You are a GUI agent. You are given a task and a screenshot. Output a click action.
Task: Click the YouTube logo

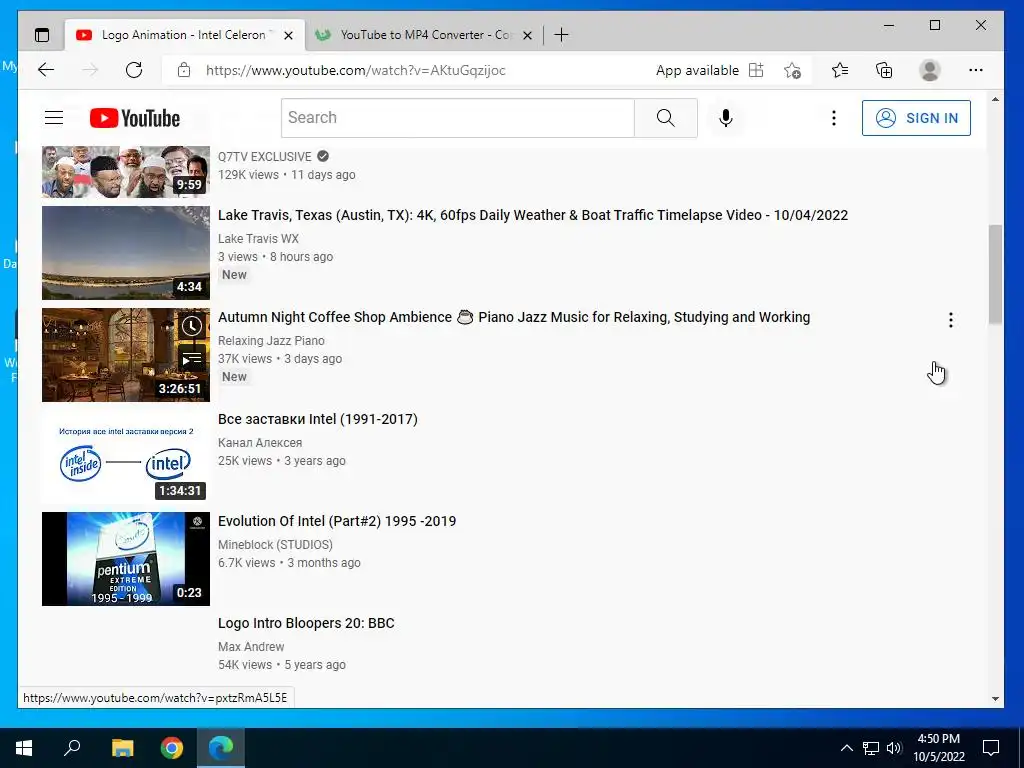pos(135,118)
